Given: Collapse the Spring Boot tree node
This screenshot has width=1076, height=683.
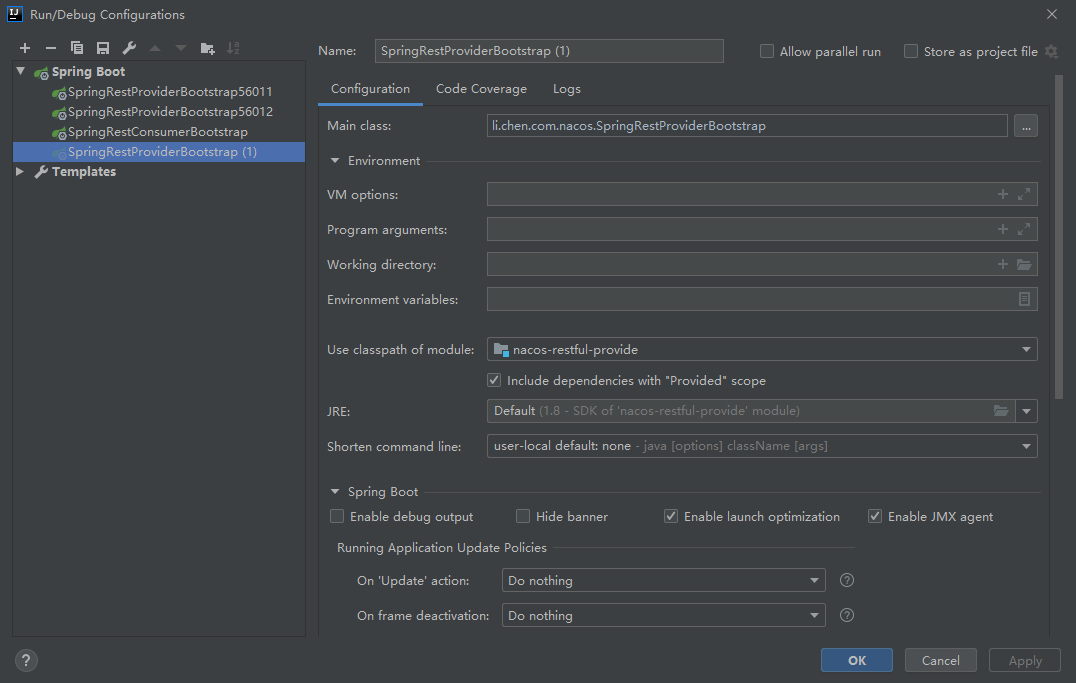Looking at the screenshot, I should (x=21, y=71).
